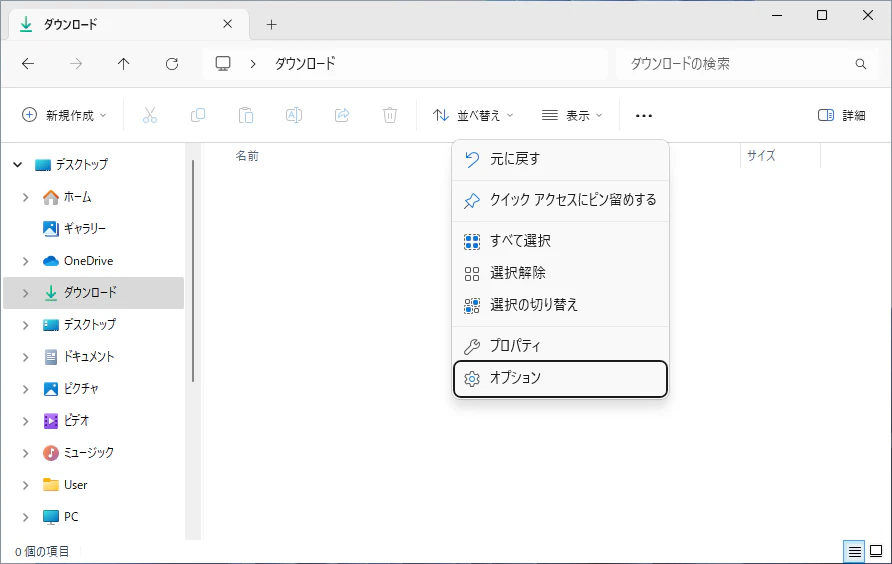Open the See more three-dots button
This screenshot has height=564, width=892.
643,116
